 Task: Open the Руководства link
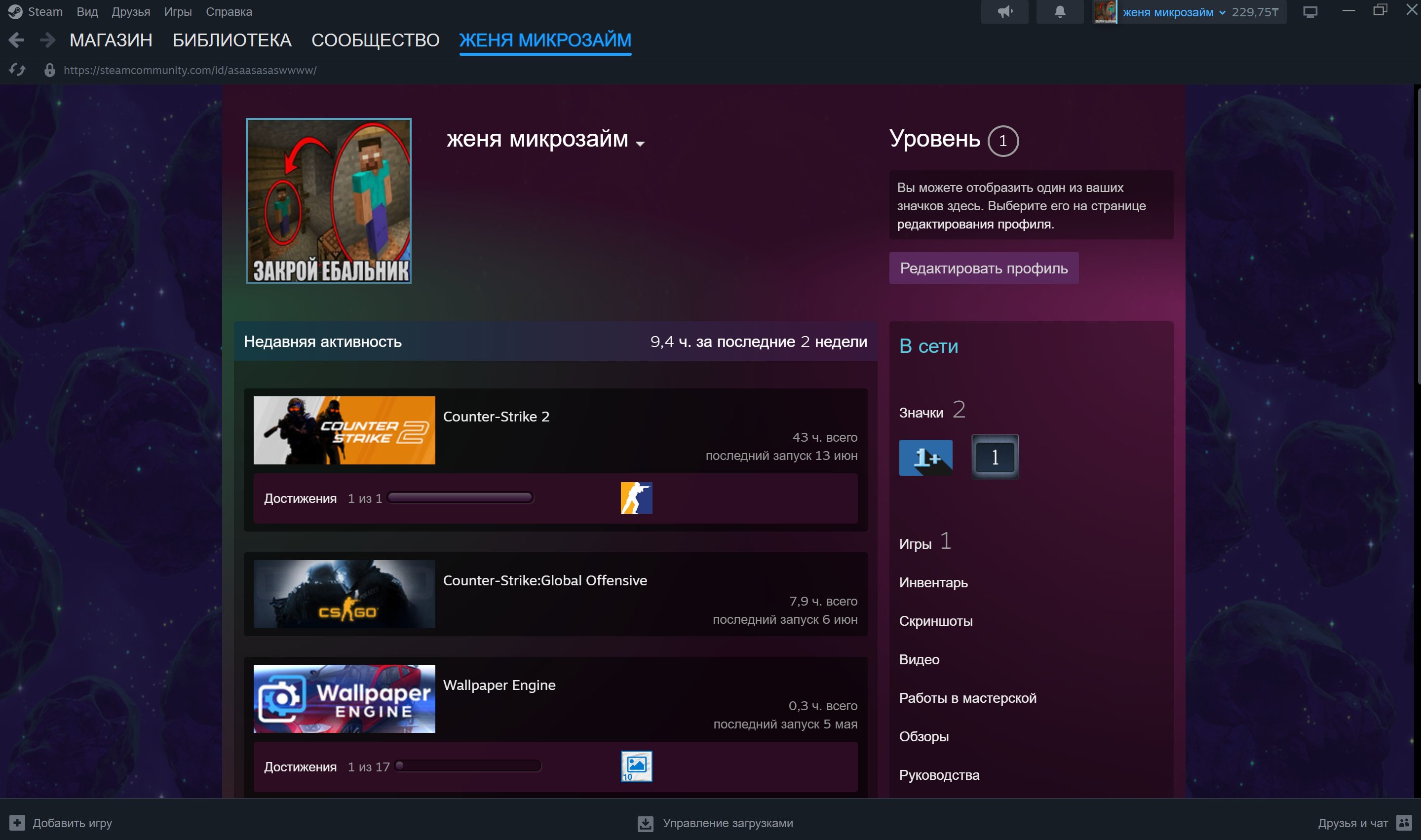(939, 775)
